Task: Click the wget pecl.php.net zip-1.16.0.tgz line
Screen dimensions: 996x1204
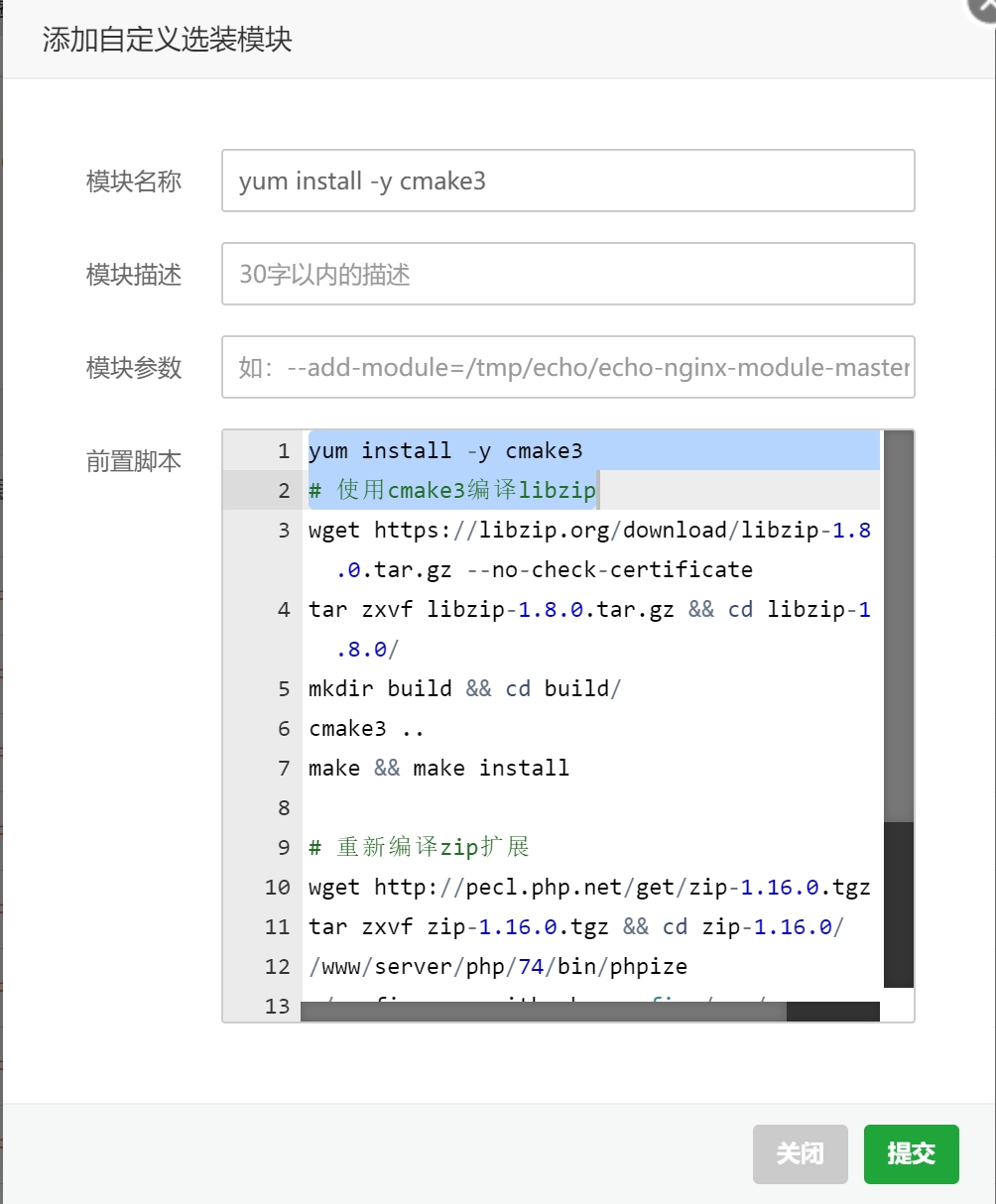Action: (x=589, y=888)
